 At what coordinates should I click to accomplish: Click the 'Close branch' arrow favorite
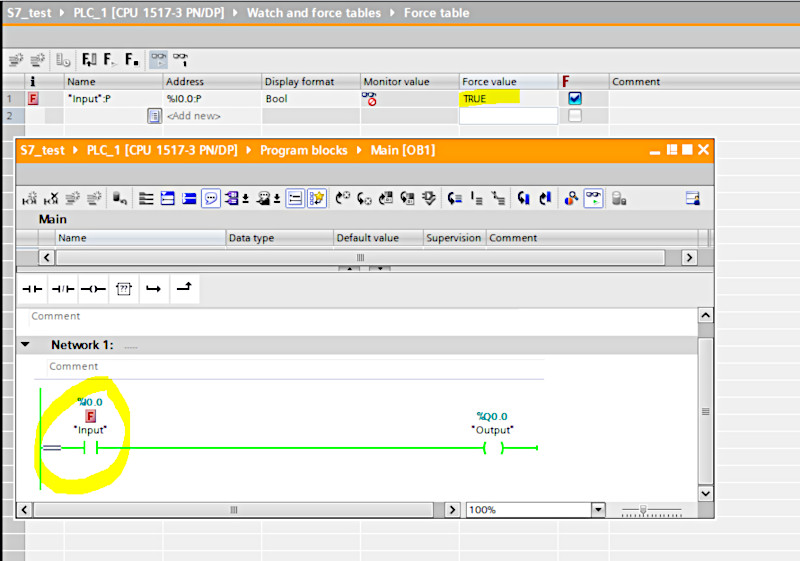tap(184, 288)
